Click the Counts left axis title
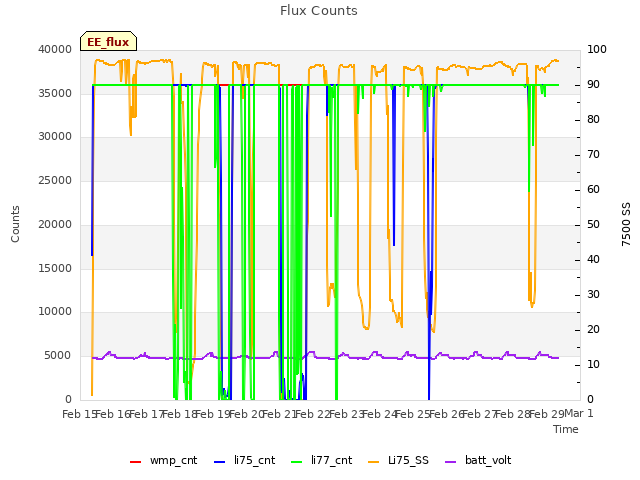640x480 pixels. click(15, 224)
